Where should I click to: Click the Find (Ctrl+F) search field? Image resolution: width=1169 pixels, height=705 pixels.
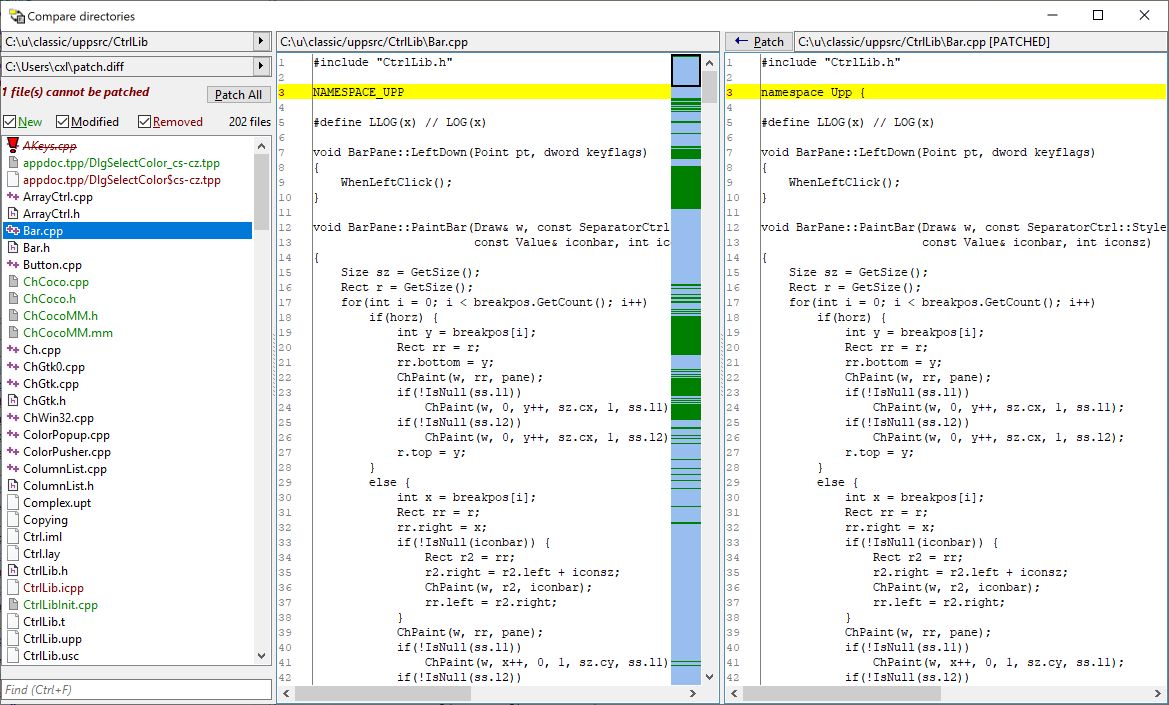(x=136, y=690)
